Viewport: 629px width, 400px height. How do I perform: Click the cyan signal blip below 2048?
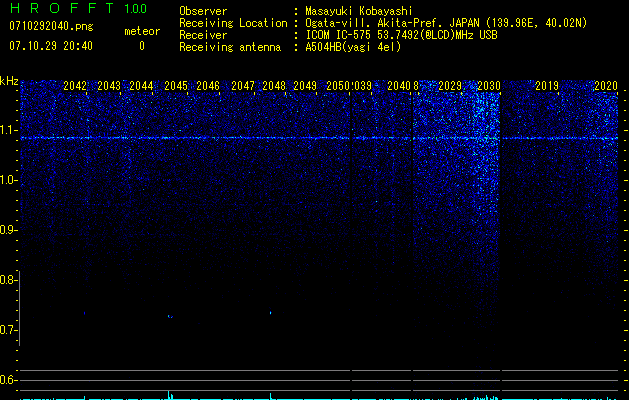point(270,313)
